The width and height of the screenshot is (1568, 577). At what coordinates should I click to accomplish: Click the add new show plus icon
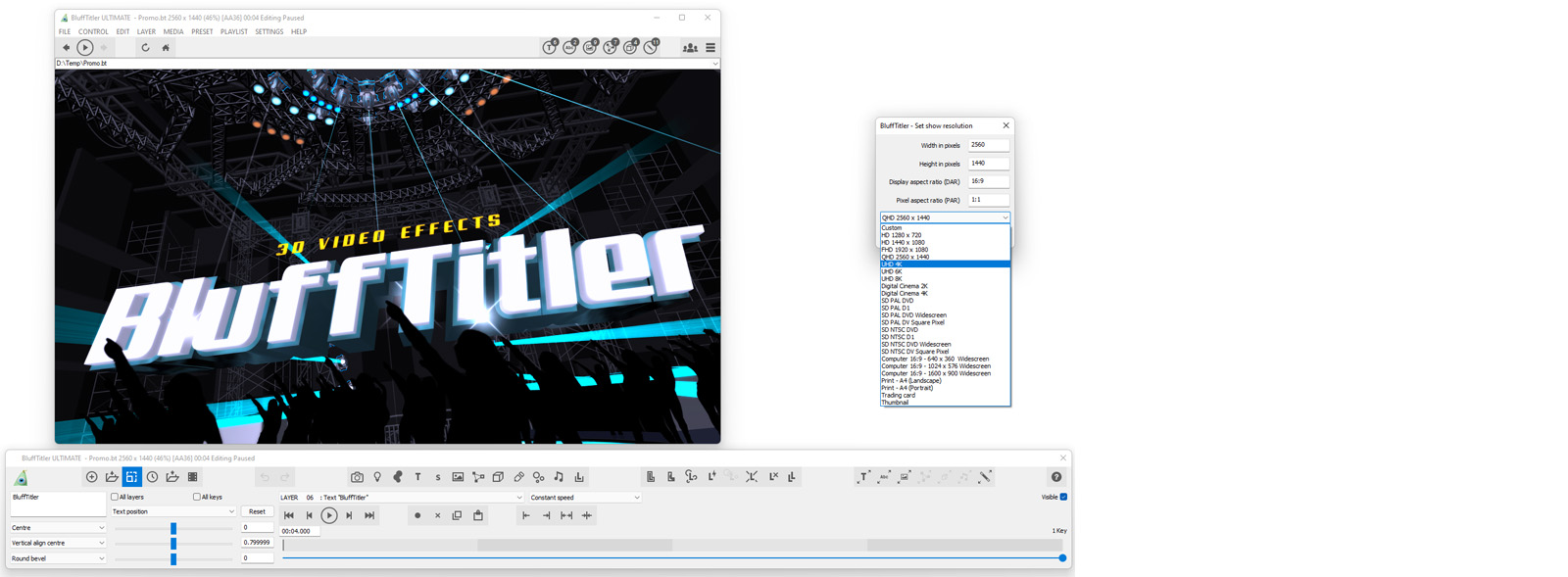tap(91, 477)
